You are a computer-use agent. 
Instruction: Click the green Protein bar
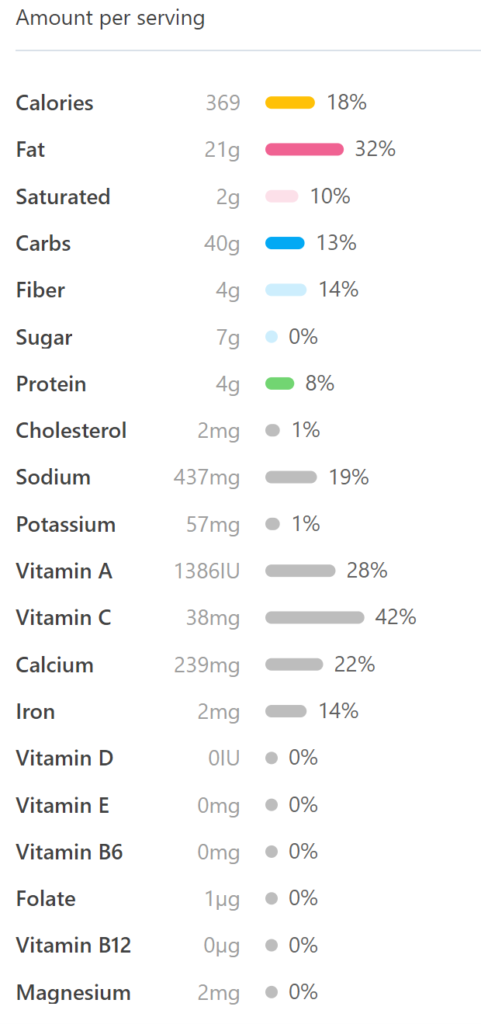pyautogui.click(x=280, y=383)
